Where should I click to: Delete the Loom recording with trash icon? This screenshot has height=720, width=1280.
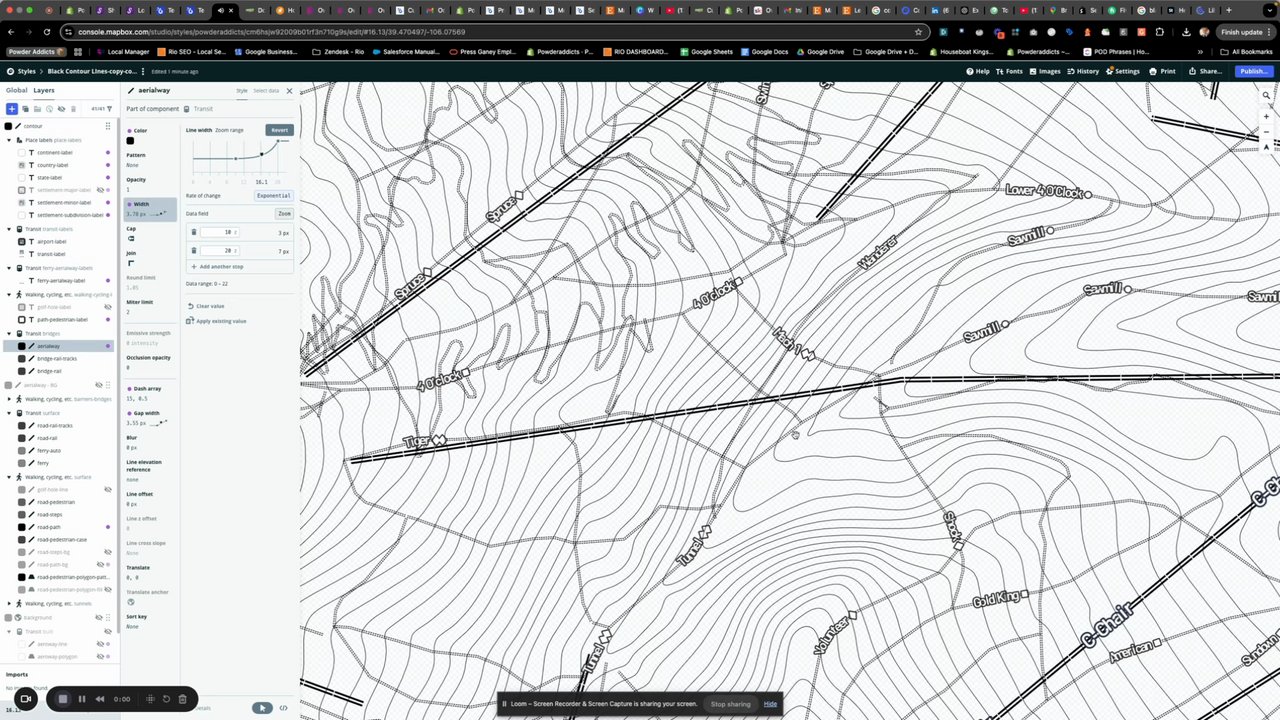click(x=182, y=699)
